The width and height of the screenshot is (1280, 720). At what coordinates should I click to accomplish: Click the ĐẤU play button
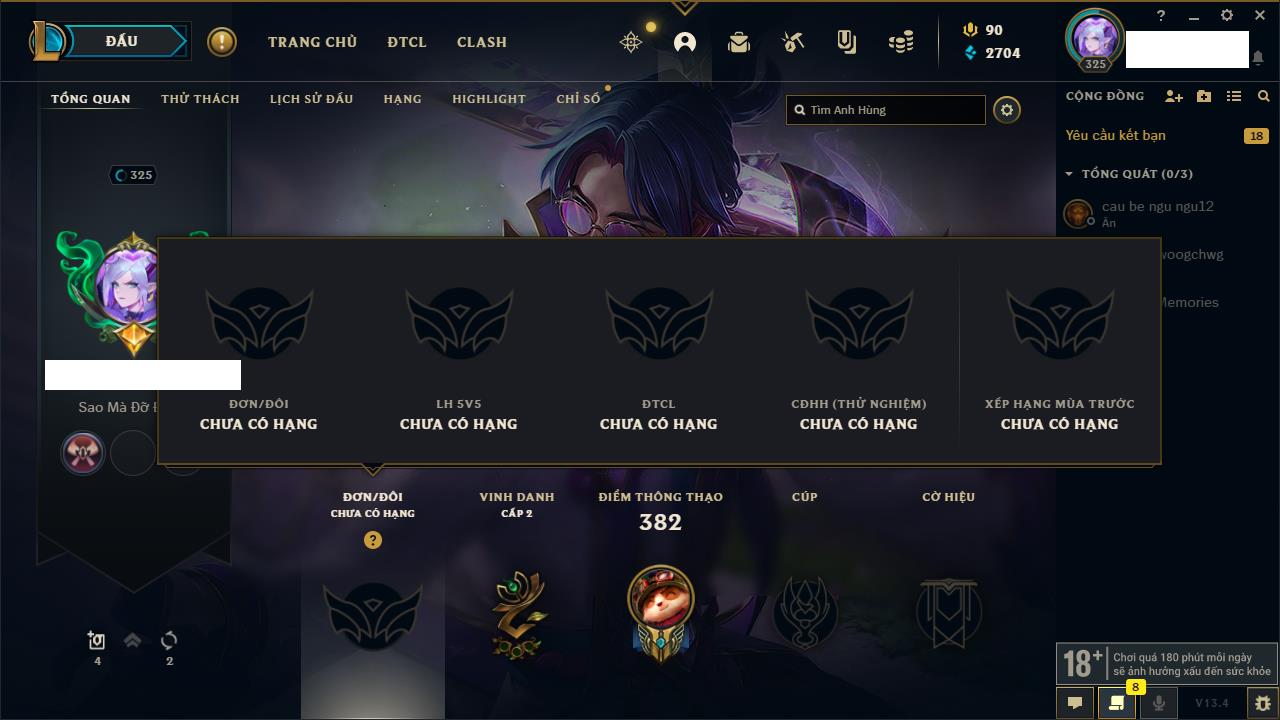121,41
